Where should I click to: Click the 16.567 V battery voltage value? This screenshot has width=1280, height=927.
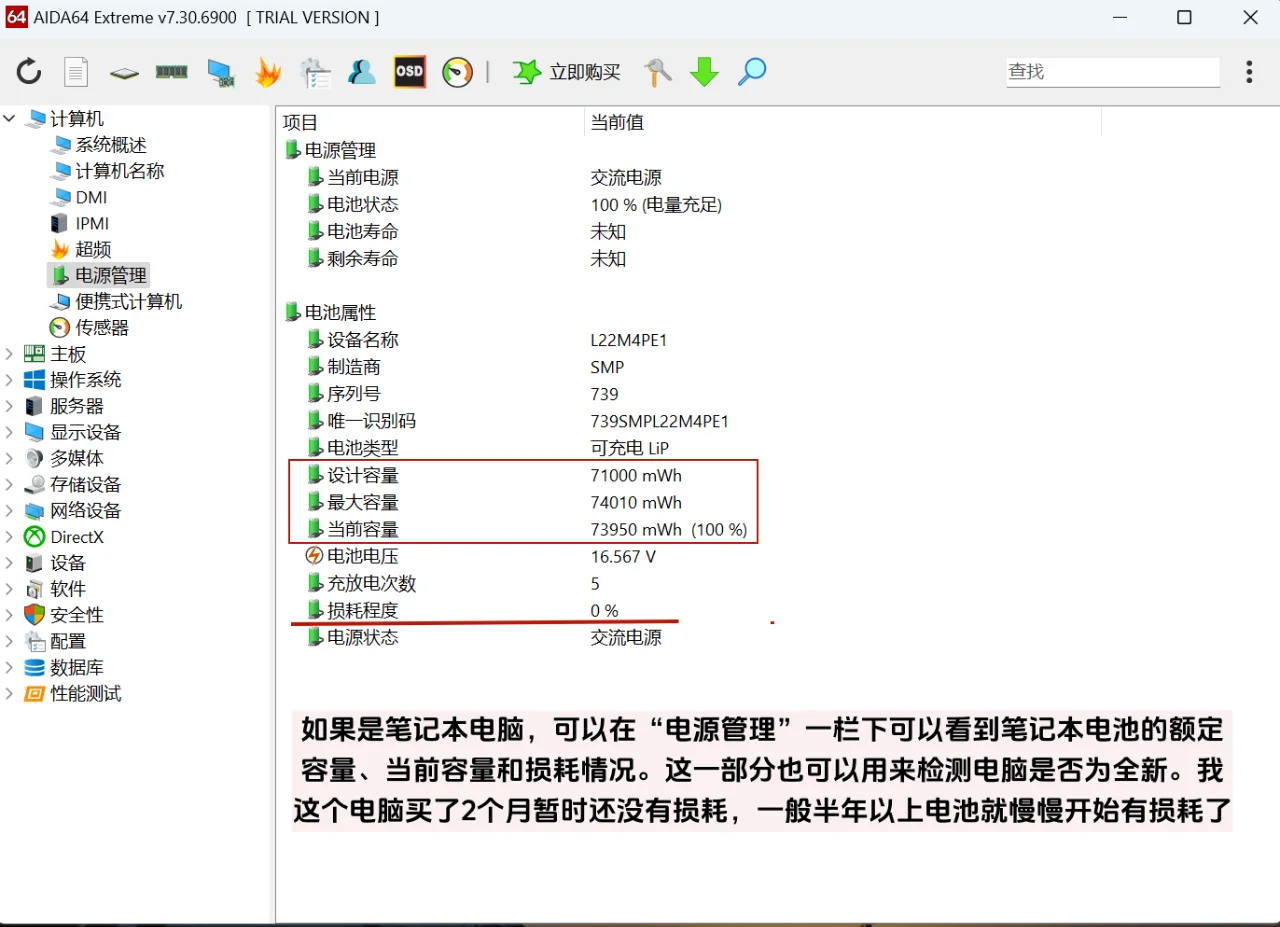pyautogui.click(x=623, y=556)
